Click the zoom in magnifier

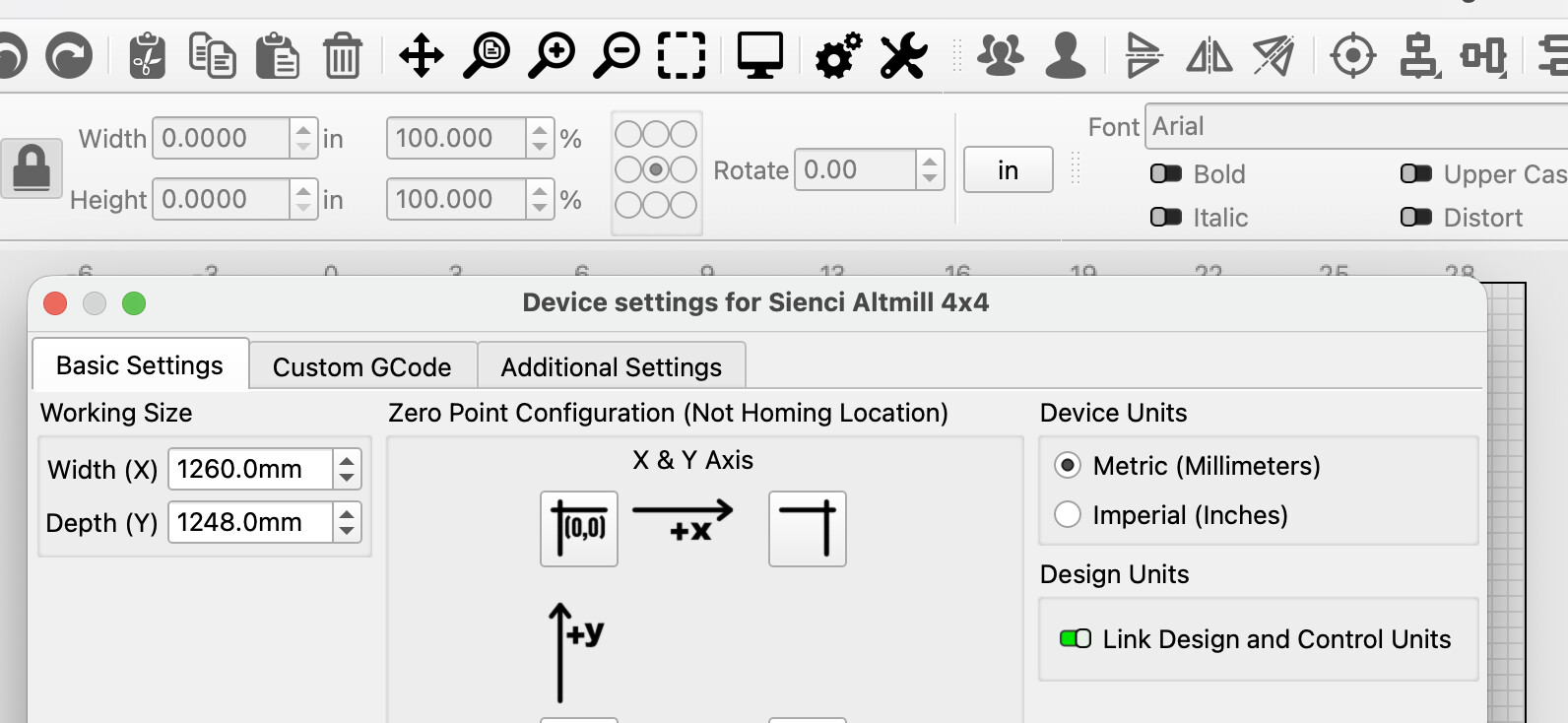pyautogui.click(x=552, y=55)
